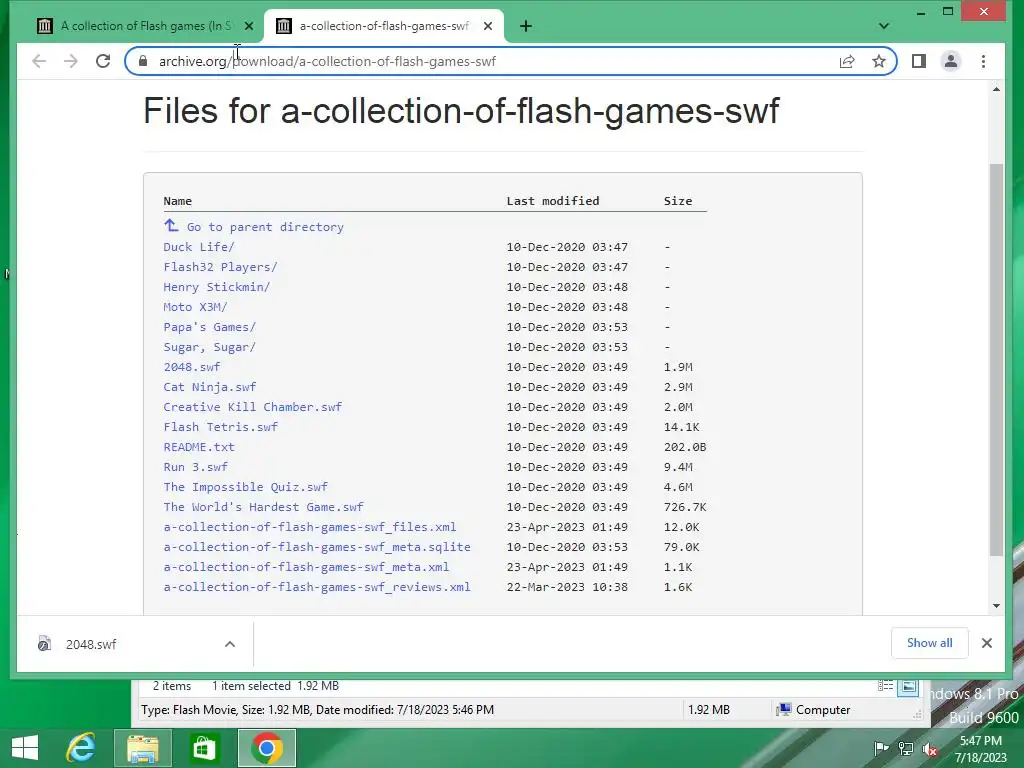The width and height of the screenshot is (1024, 768).
Task: Share this page via address bar icon
Action: pos(847,61)
